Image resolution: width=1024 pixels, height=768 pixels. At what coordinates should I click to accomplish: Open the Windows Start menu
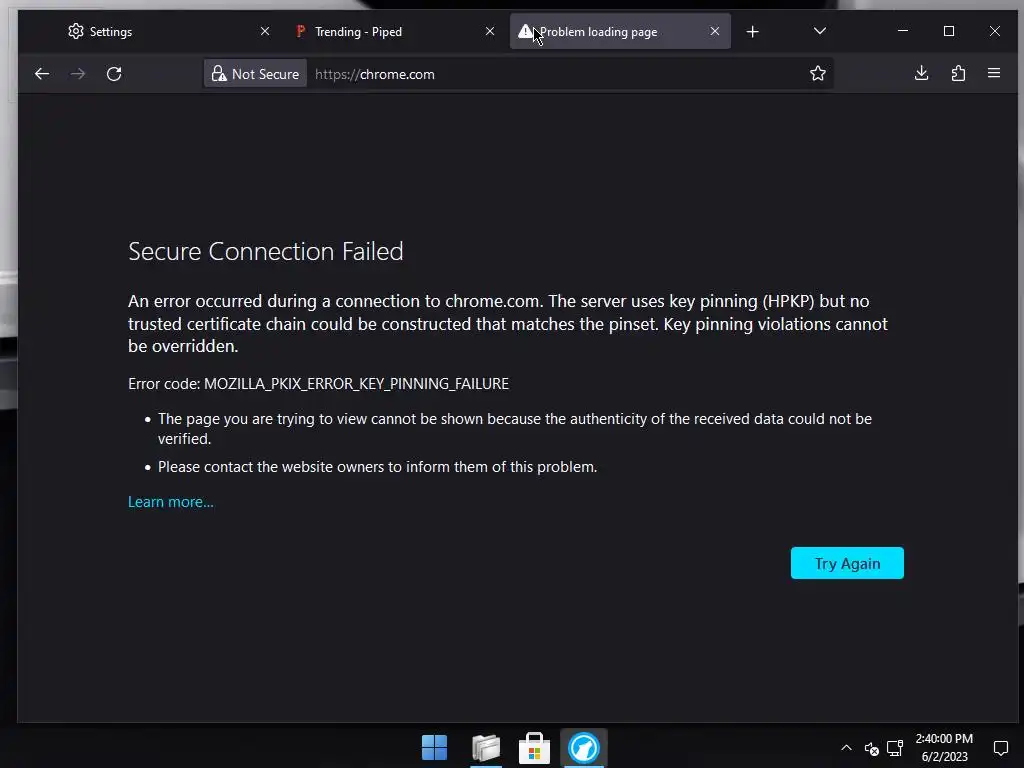[x=435, y=748]
